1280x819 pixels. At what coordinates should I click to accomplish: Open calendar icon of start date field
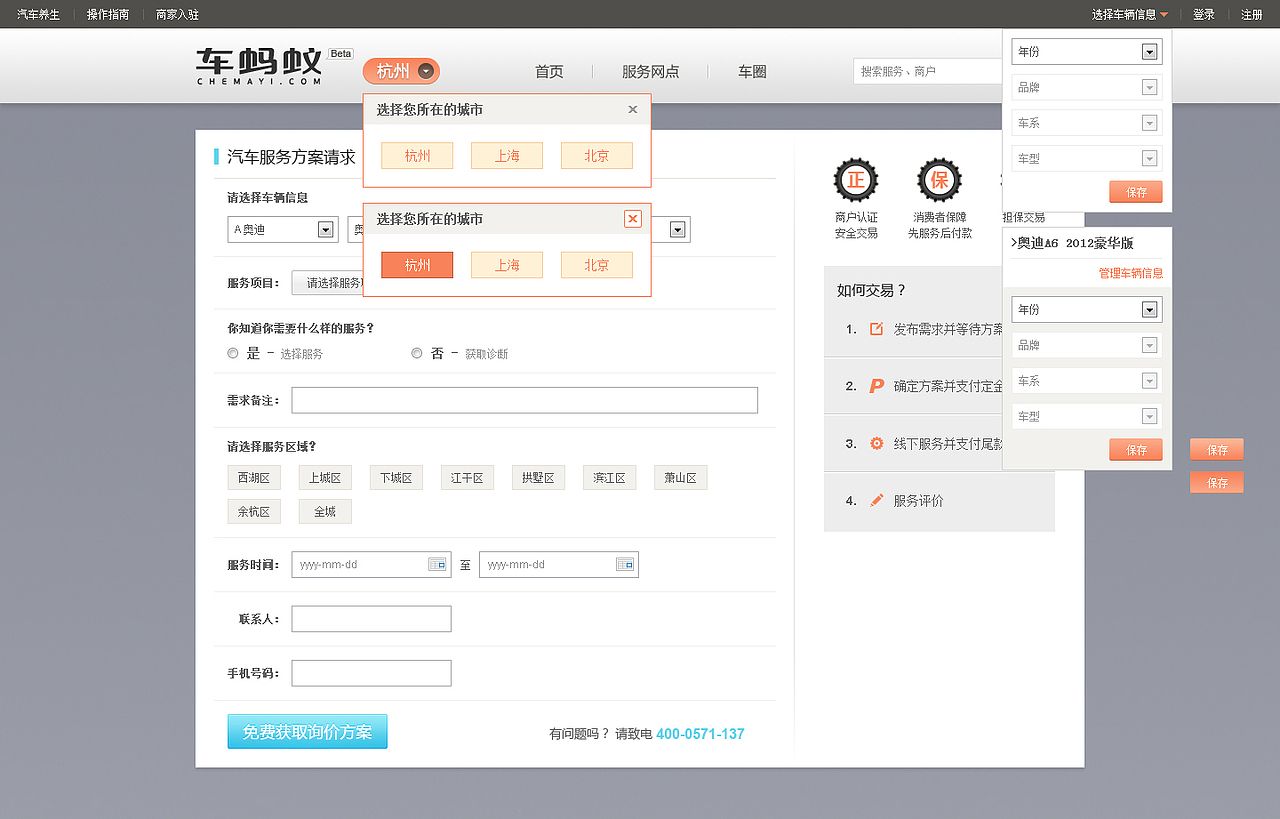pos(437,564)
